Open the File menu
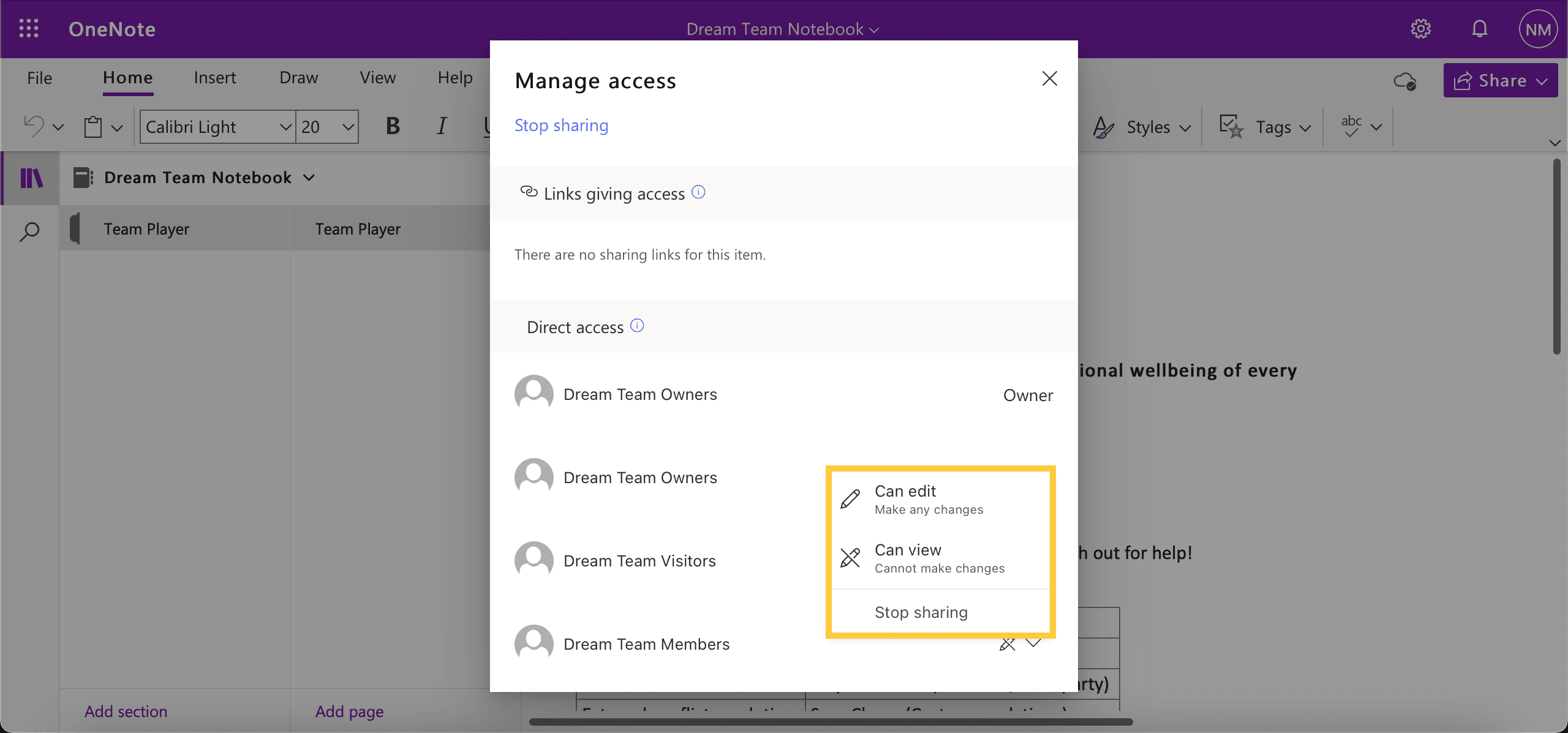This screenshot has width=1568, height=733. tap(40, 78)
